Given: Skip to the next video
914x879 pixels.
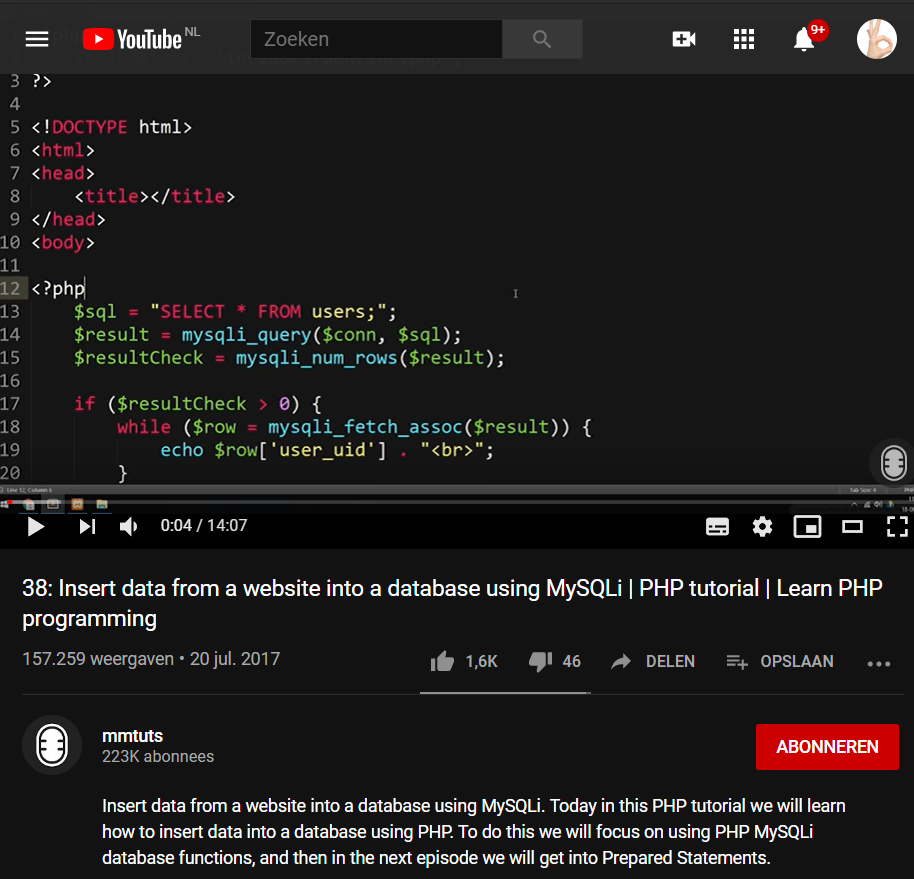Looking at the screenshot, I should [x=87, y=526].
